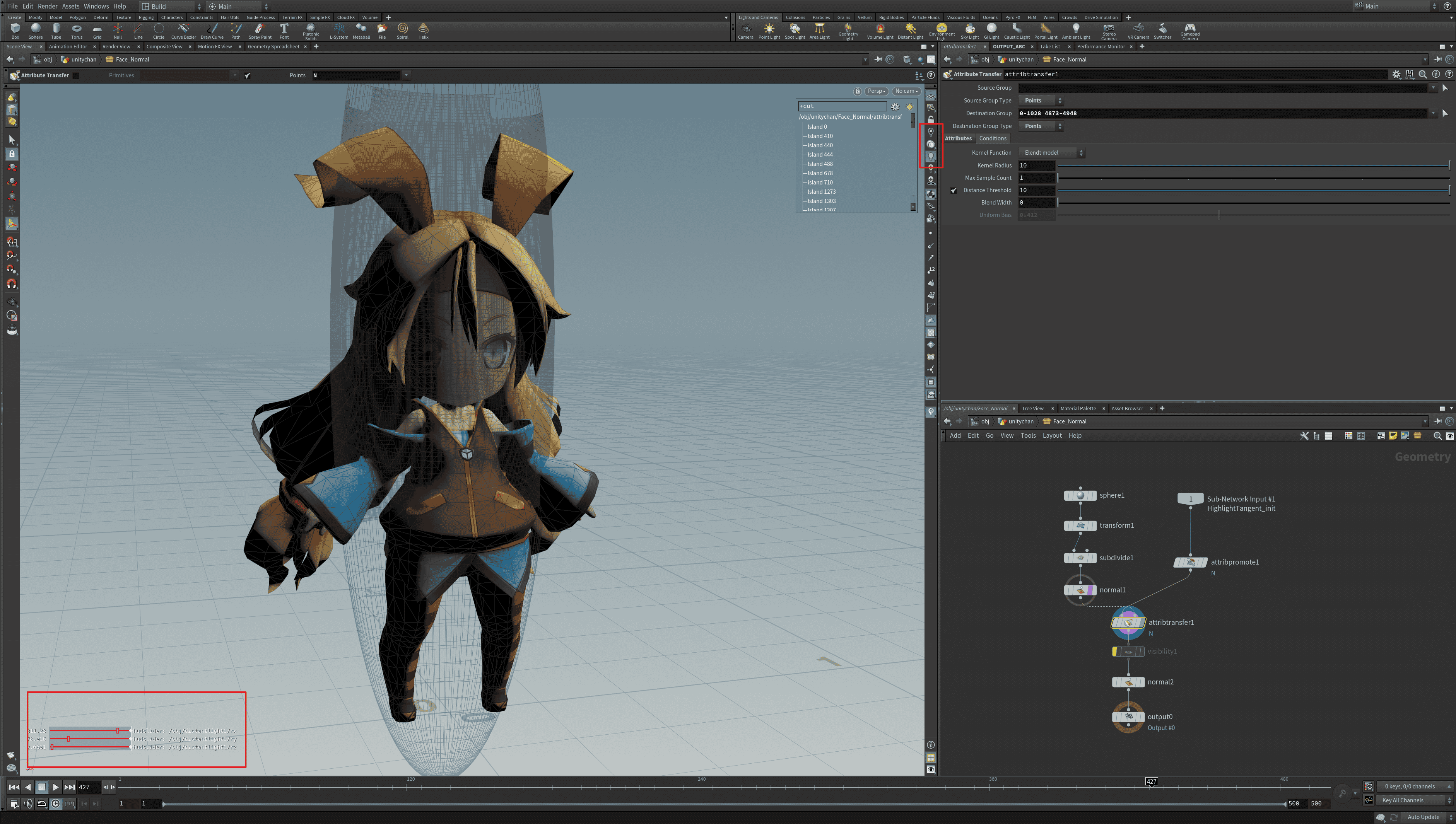1456x824 pixels.
Task: Add a Spot Light
Action: coord(795,31)
